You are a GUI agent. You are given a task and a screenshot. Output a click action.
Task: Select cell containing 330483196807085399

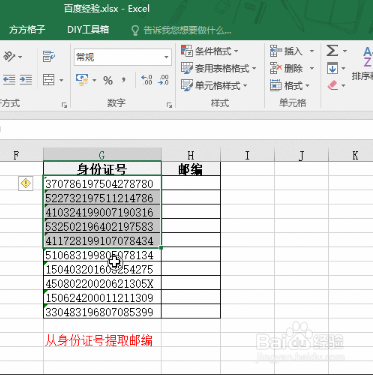[x=102, y=312]
